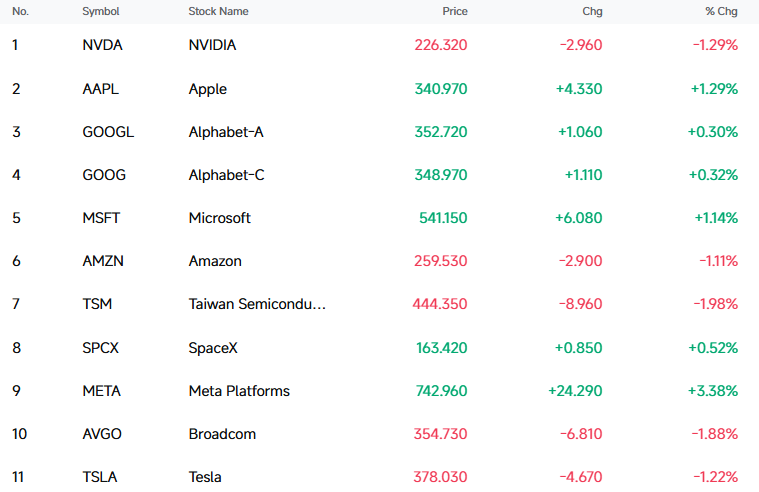759x492 pixels.
Task: Click the No. column header
Action: click(20, 11)
